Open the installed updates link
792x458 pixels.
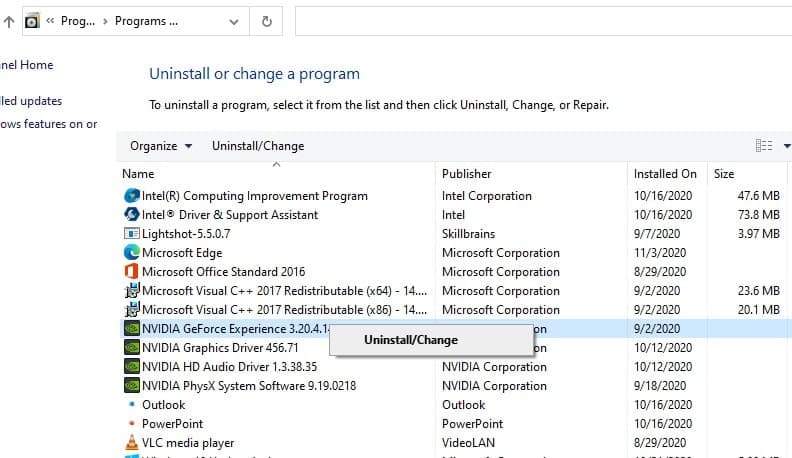point(31,101)
